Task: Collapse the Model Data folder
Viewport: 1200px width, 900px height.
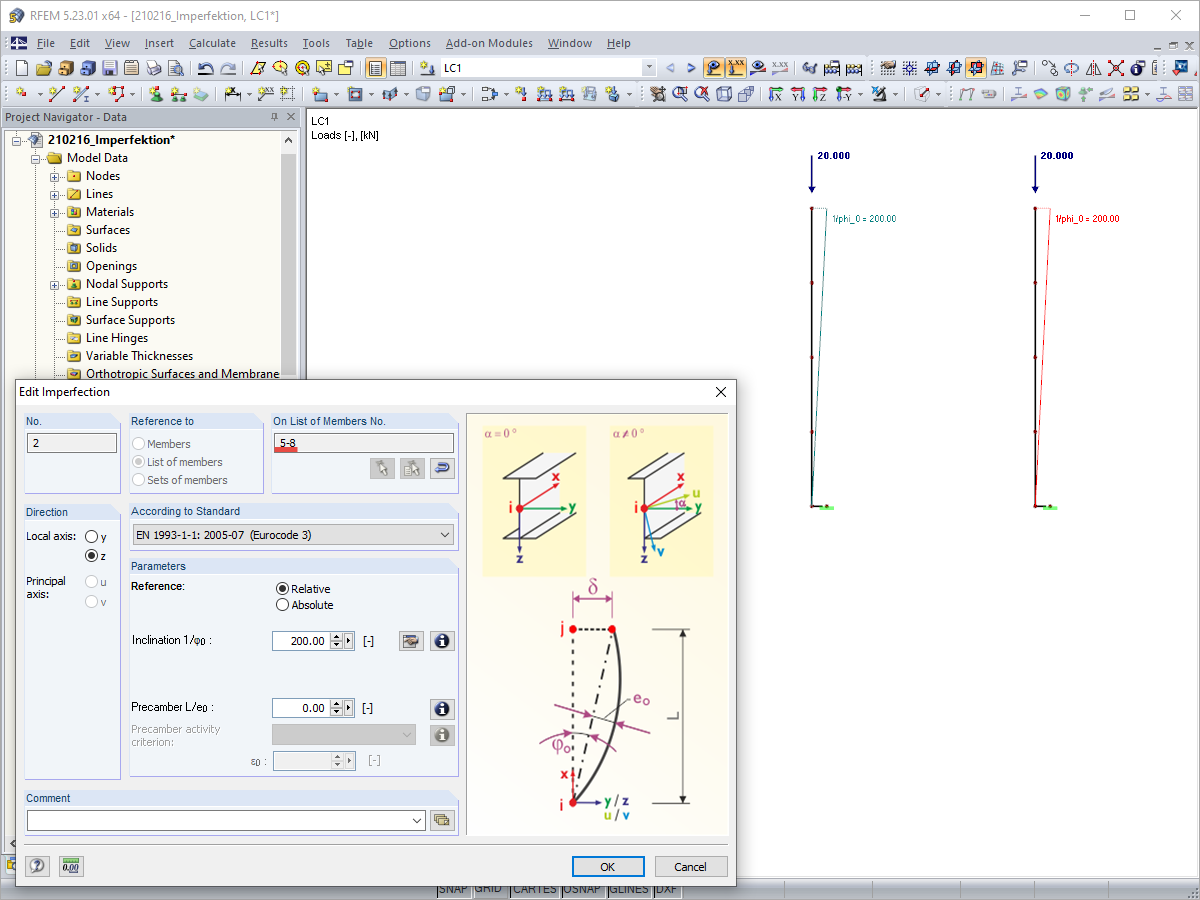Action: click(x=36, y=158)
